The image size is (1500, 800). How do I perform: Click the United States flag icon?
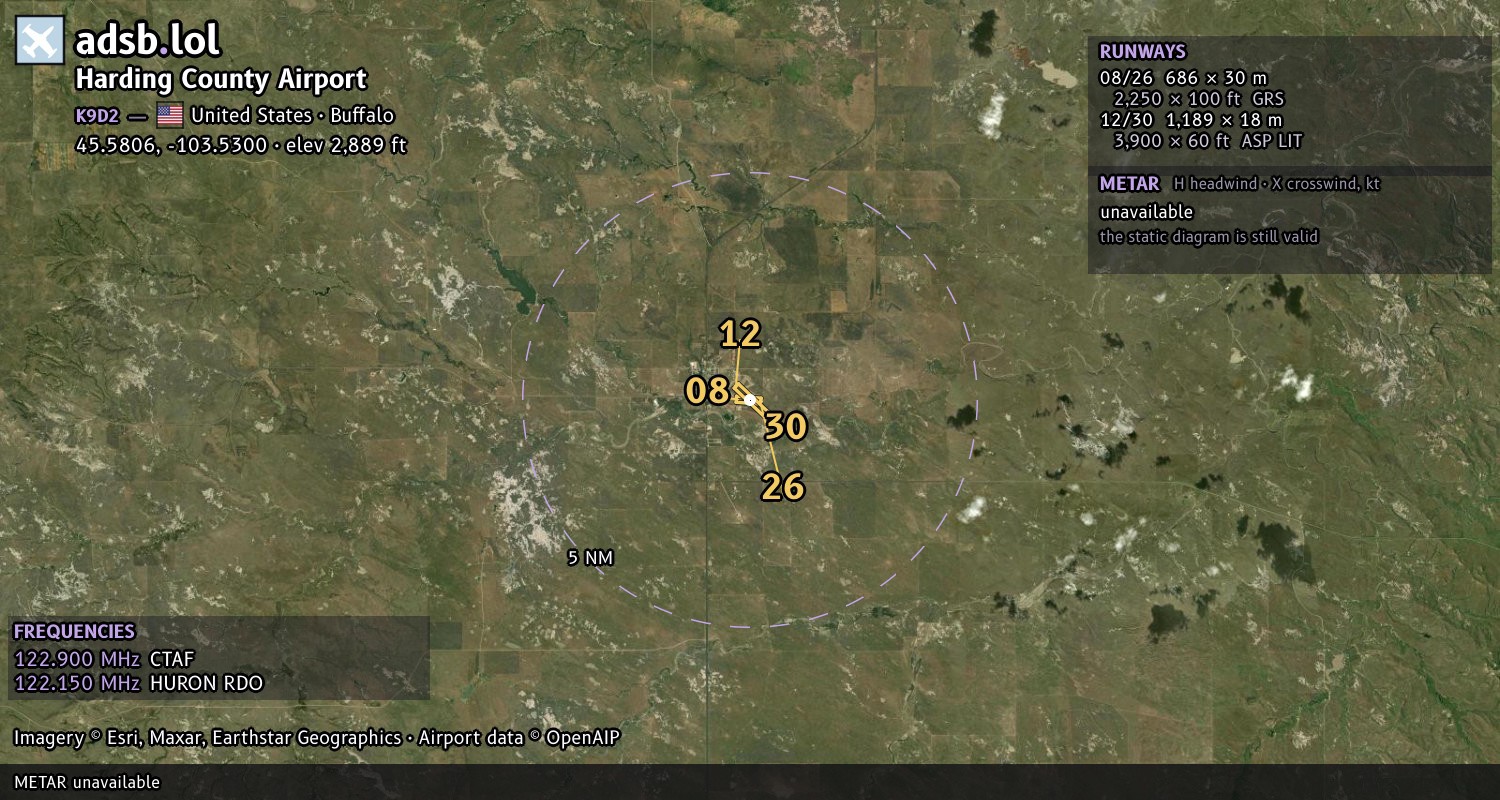click(x=170, y=115)
